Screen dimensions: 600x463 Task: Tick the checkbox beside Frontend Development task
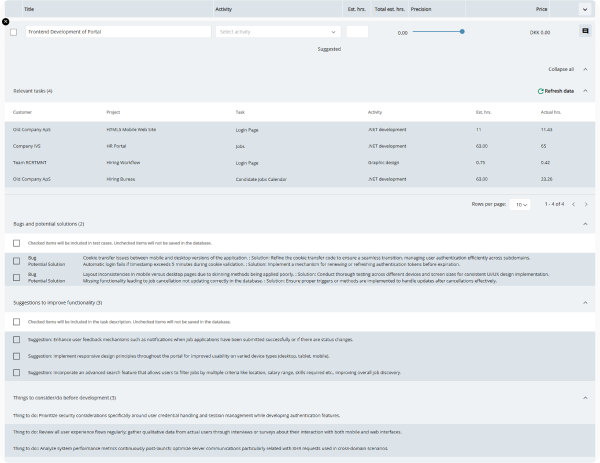(13, 32)
